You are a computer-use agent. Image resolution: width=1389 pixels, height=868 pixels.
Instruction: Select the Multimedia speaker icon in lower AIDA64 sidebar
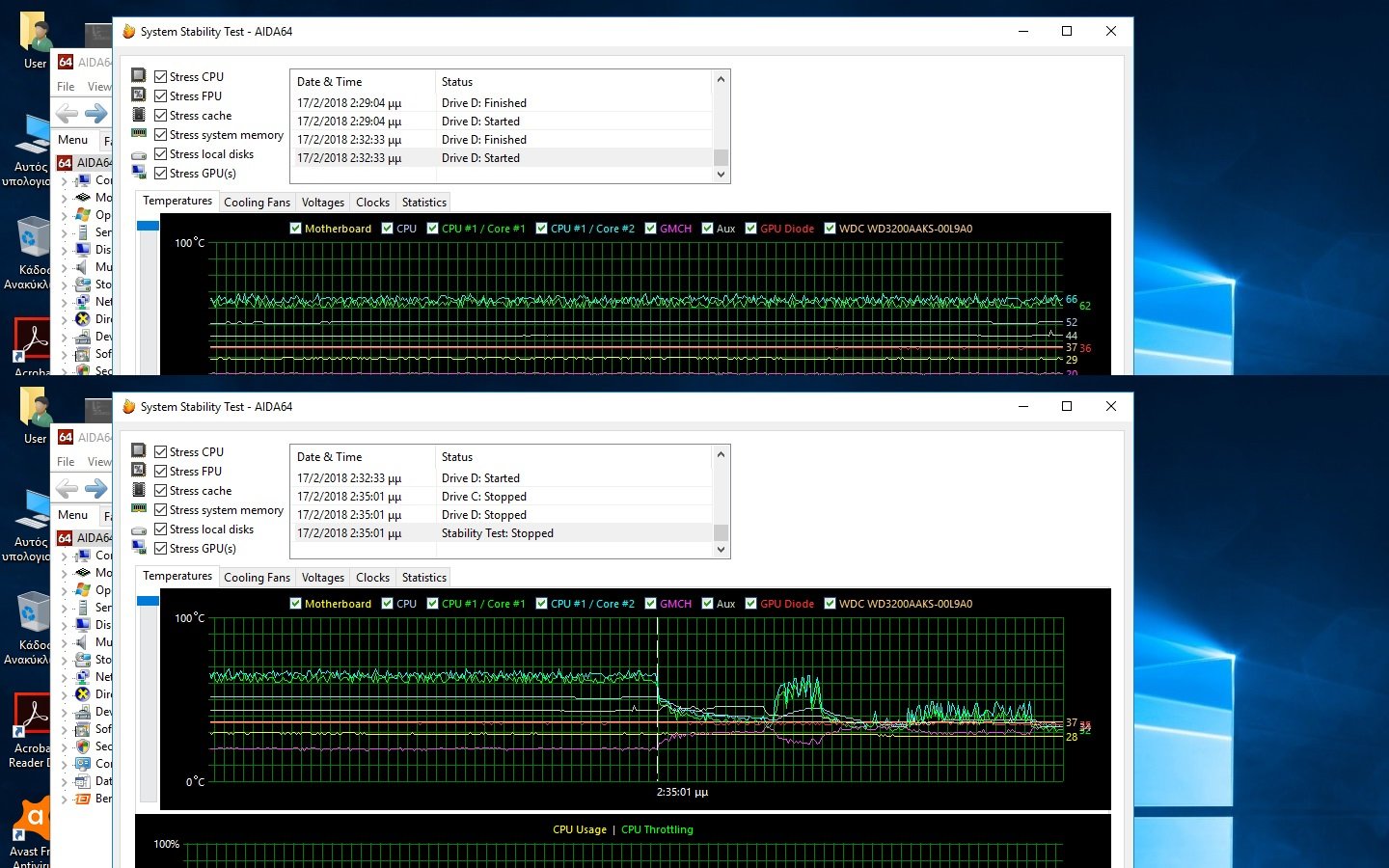[83, 642]
